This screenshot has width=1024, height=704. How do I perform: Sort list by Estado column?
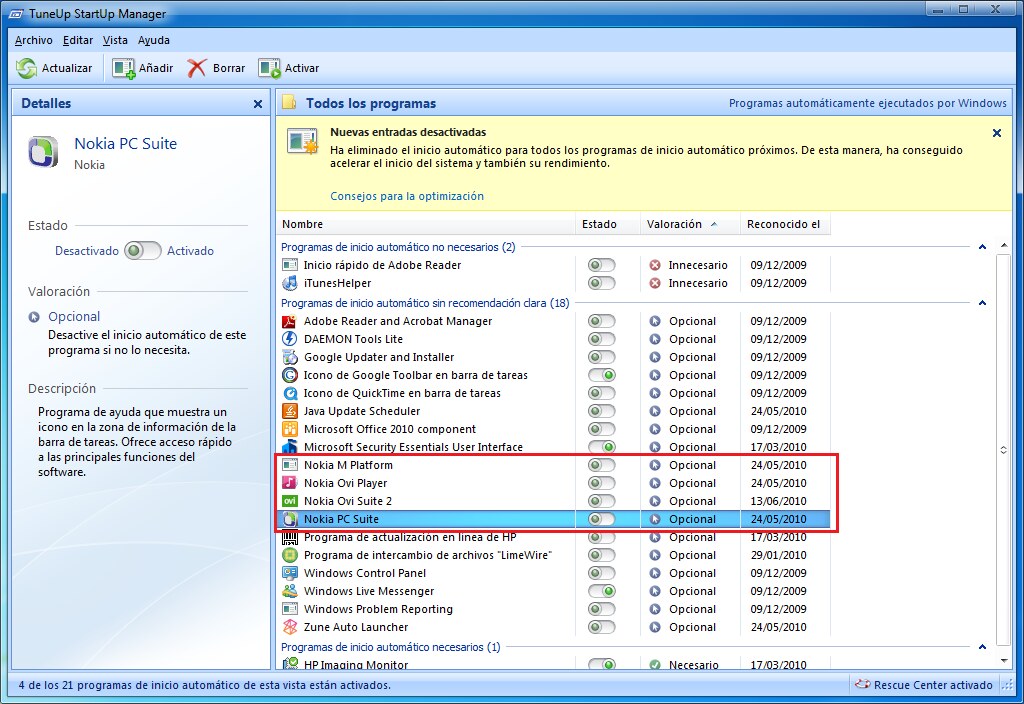[x=607, y=224]
